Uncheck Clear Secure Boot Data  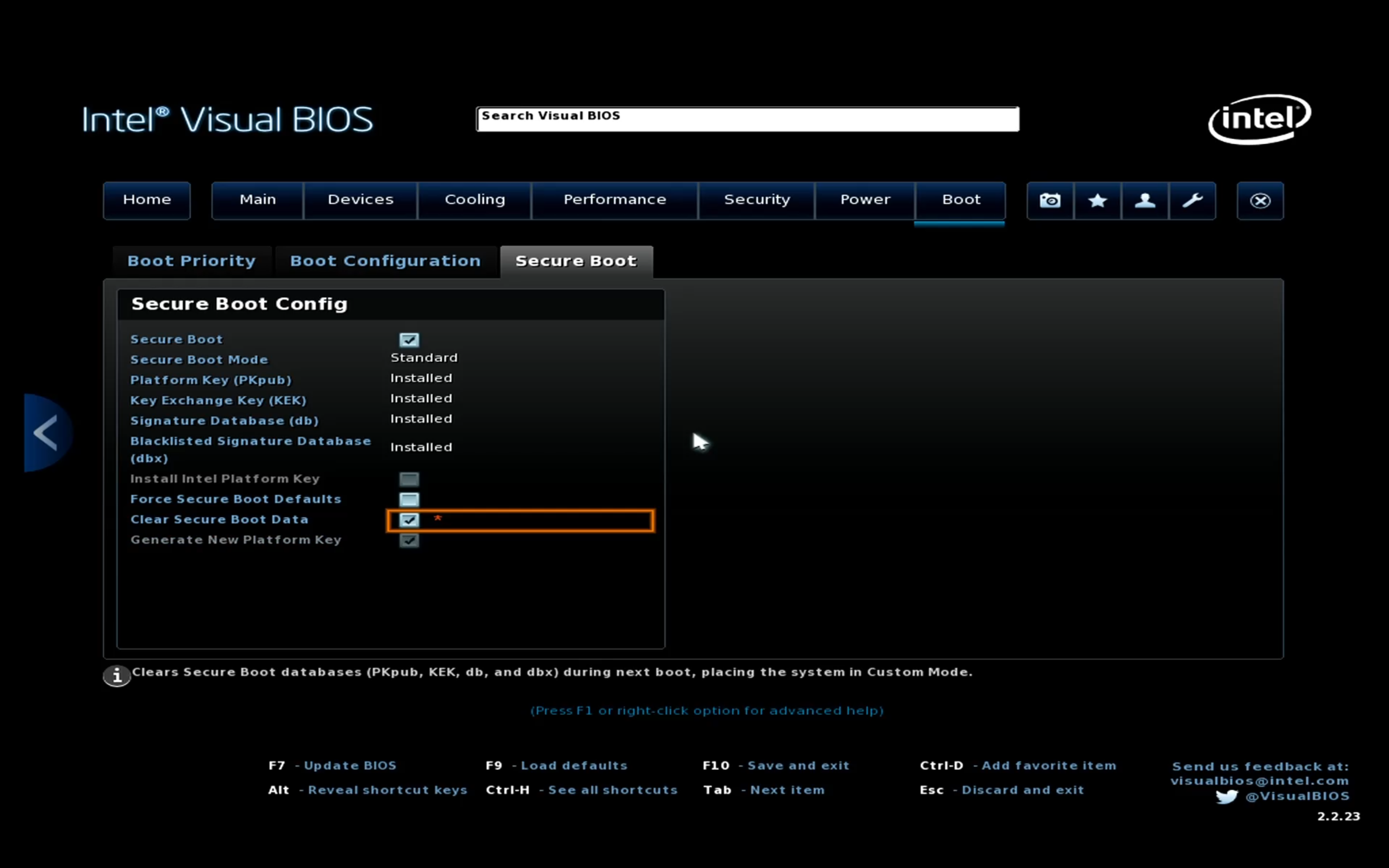409,520
